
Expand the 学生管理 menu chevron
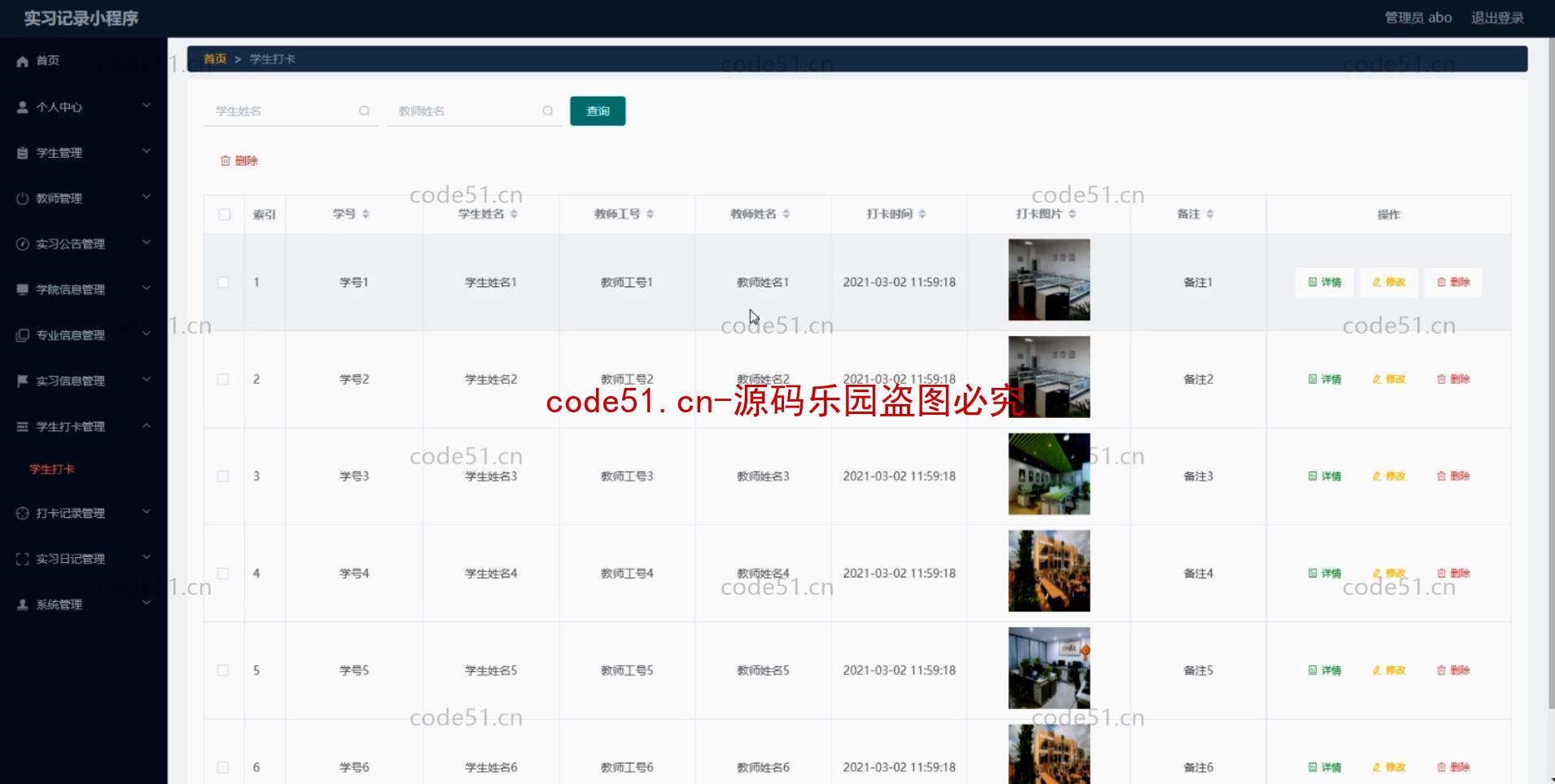[146, 151]
